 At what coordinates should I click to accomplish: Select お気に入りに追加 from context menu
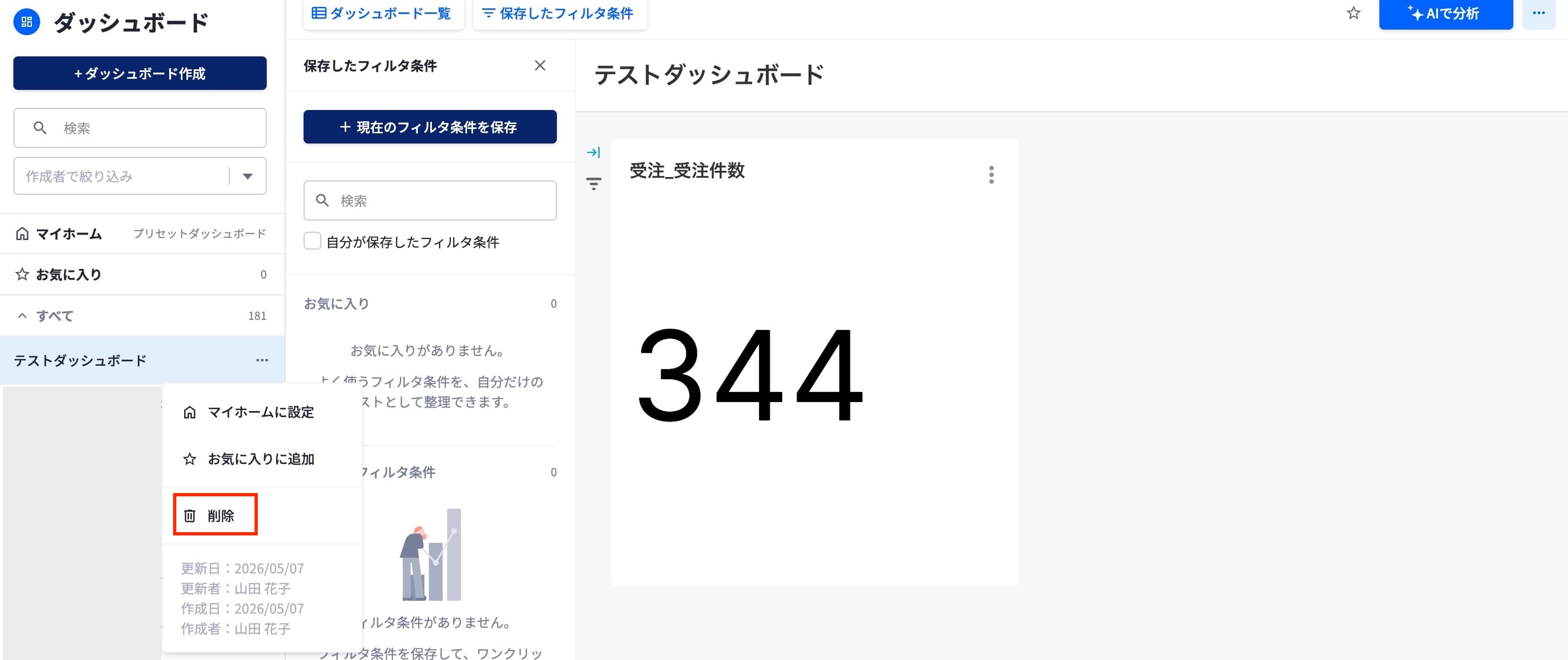pos(262,458)
